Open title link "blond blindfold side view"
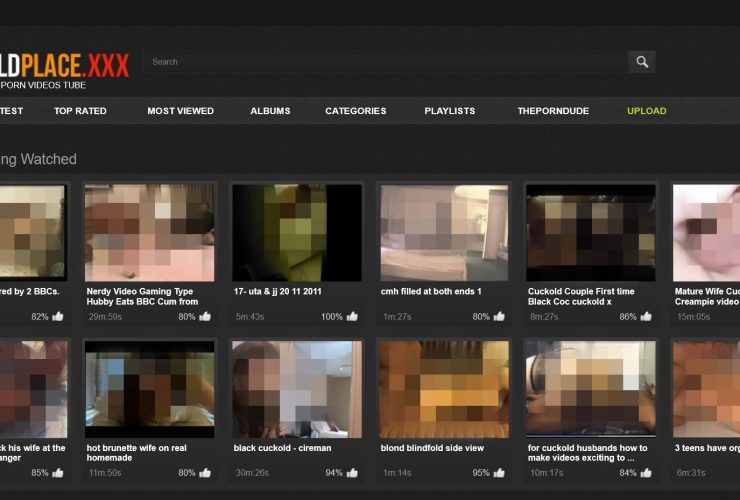The height and width of the screenshot is (500, 740). click(432, 448)
